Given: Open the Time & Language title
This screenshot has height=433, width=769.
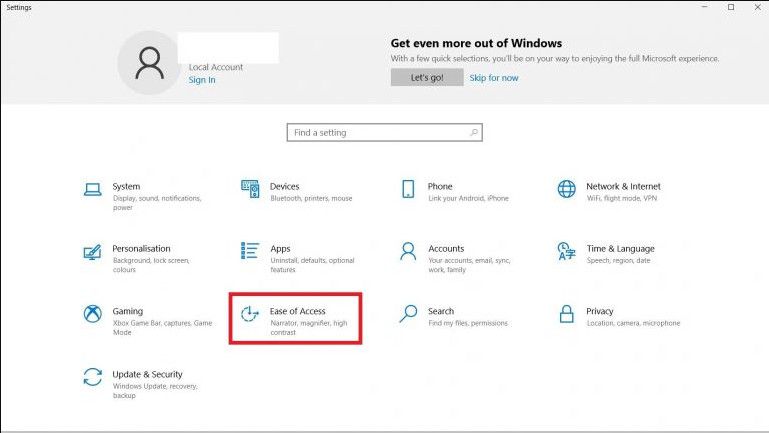Looking at the screenshot, I should (620, 249).
